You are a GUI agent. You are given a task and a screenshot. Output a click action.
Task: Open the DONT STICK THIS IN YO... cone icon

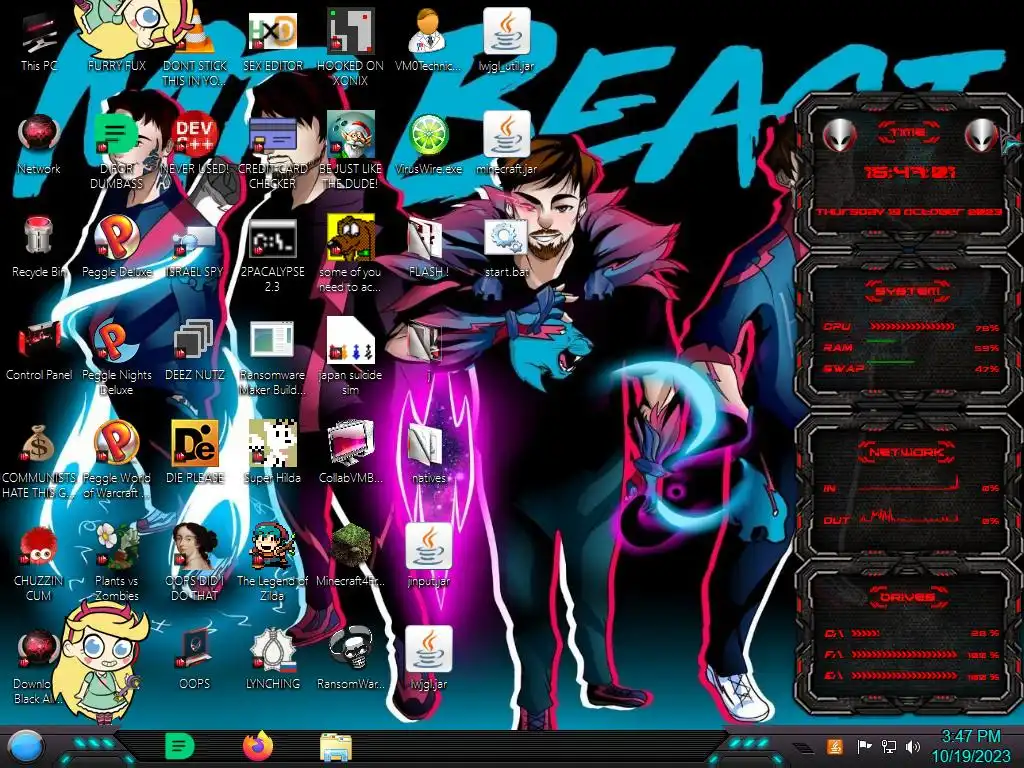click(x=195, y=33)
